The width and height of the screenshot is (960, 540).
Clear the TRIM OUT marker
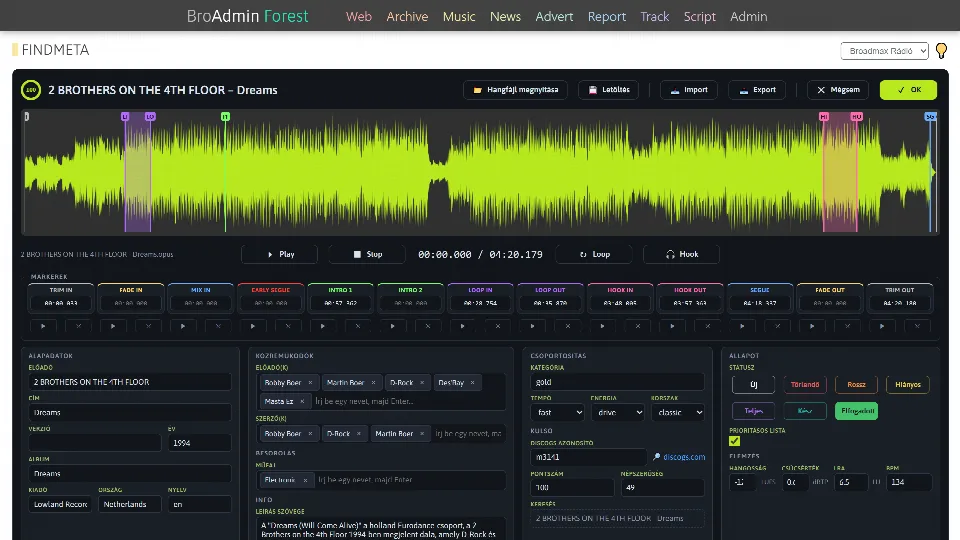coord(917,326)
